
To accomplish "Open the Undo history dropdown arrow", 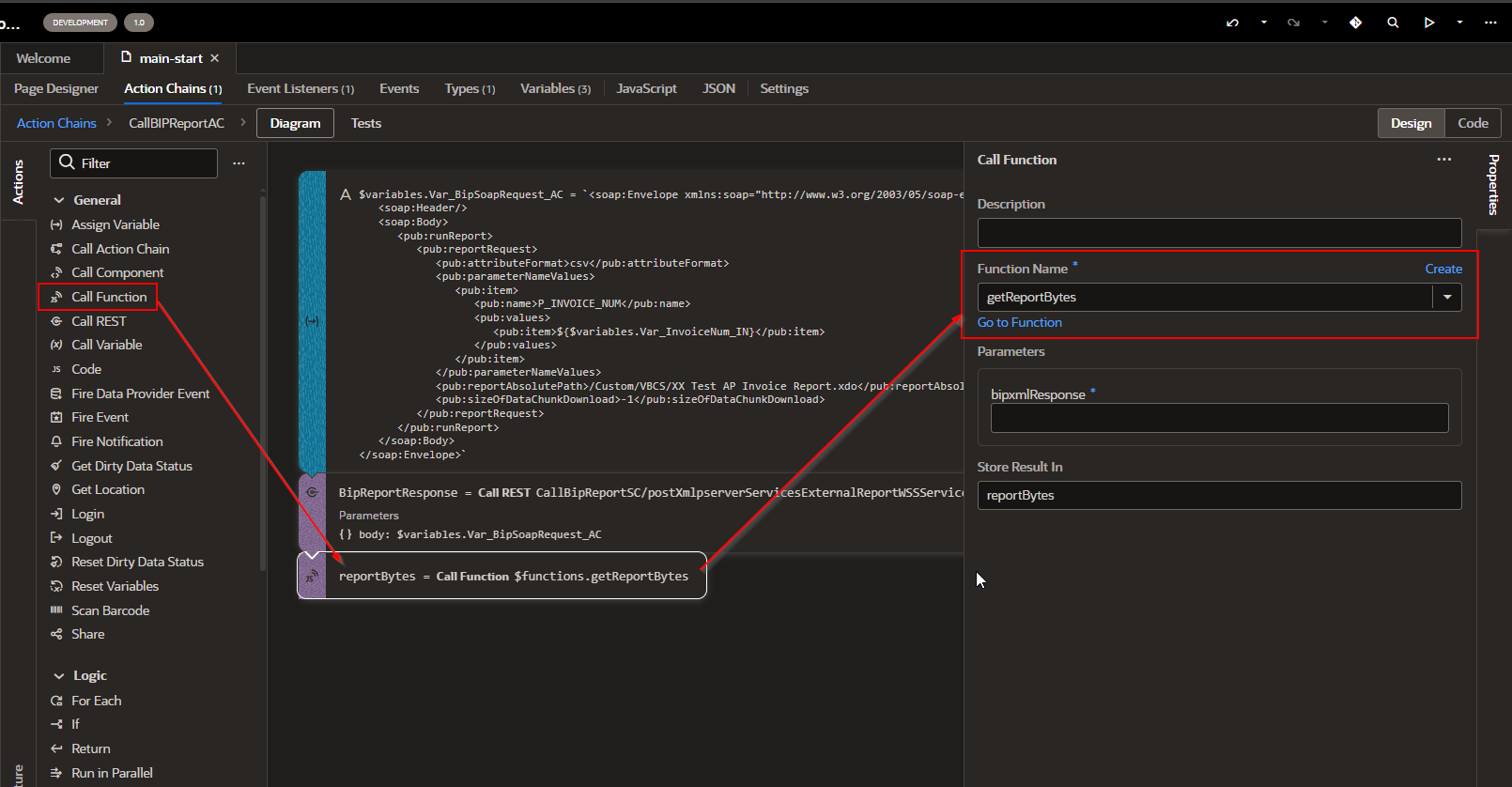I will [x=1264, y=23].
